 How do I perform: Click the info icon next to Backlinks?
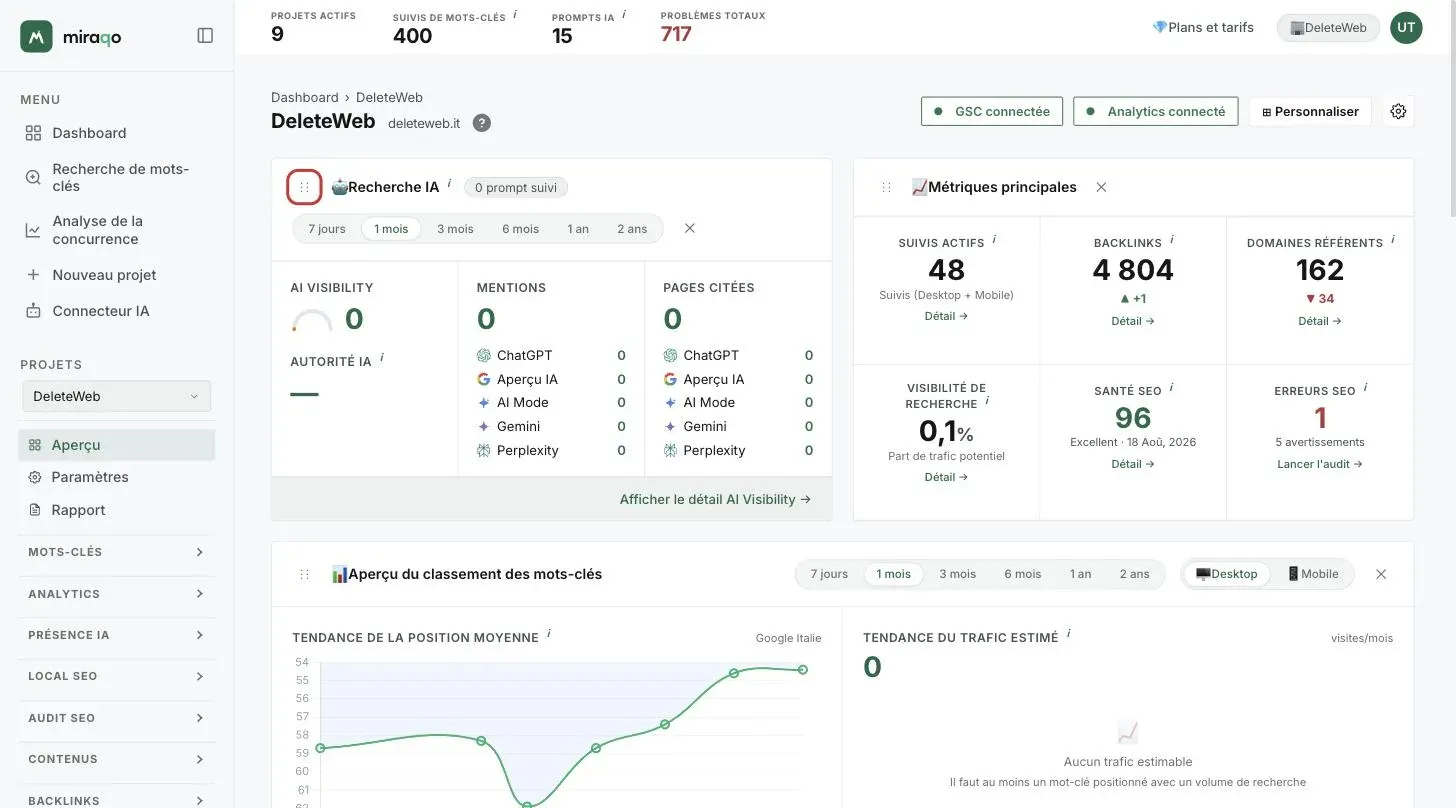pos(1172,240)
